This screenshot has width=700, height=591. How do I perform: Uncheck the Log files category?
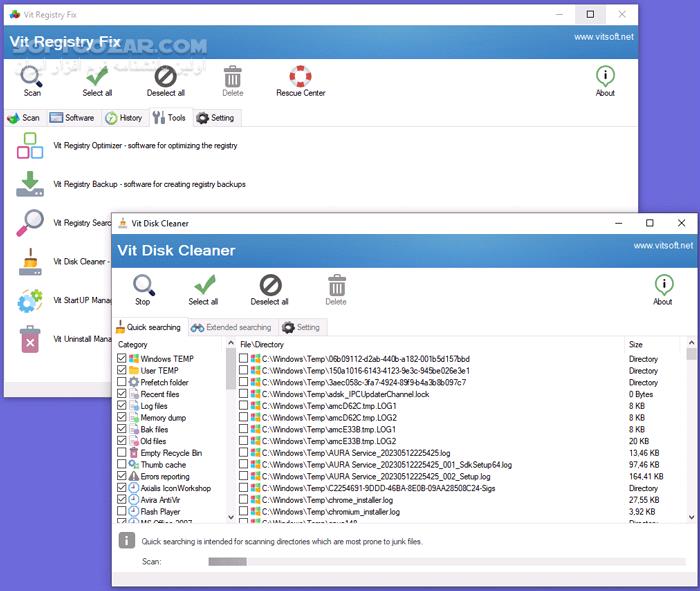[121, 405]
